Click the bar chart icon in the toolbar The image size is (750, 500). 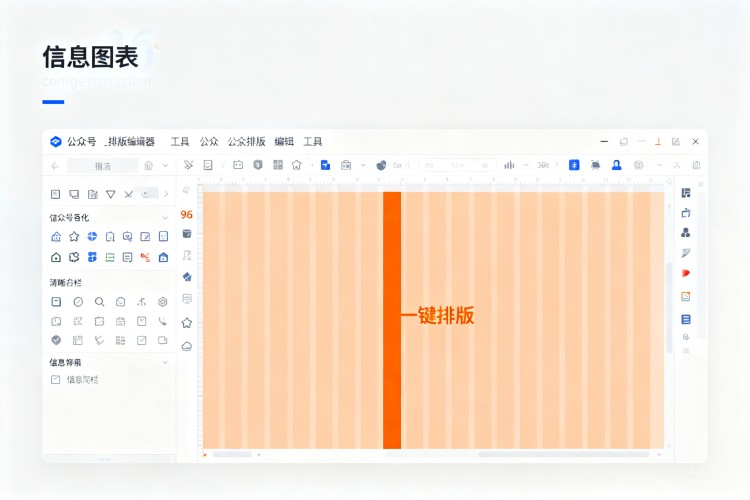[509, 165]
